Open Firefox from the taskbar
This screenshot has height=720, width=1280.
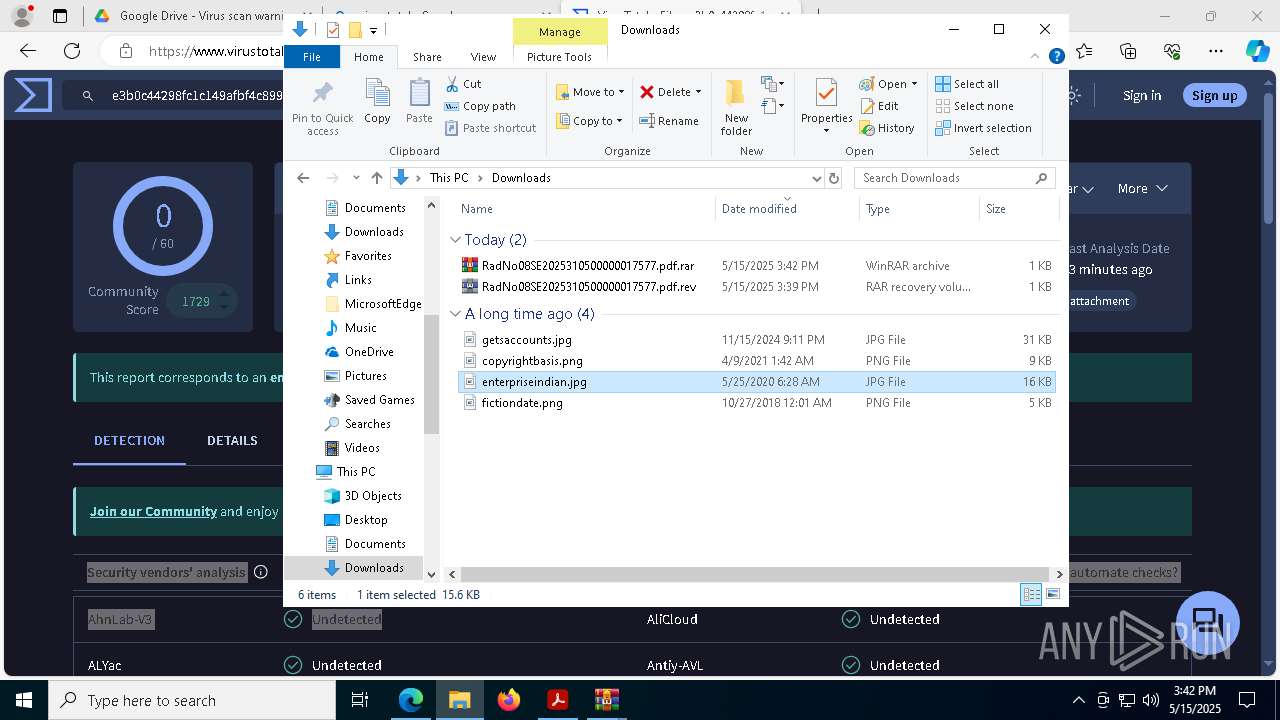pos(508,700)
